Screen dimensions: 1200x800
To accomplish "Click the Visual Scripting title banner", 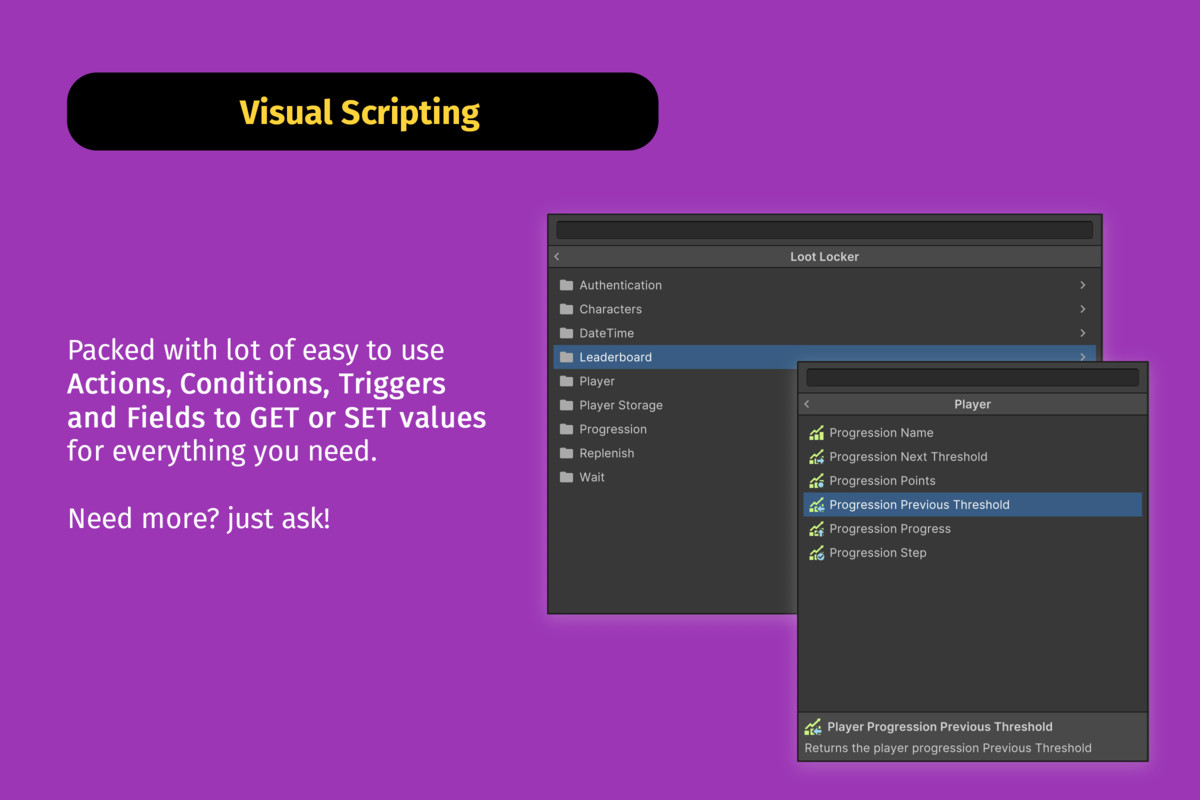I will point(362,112).
